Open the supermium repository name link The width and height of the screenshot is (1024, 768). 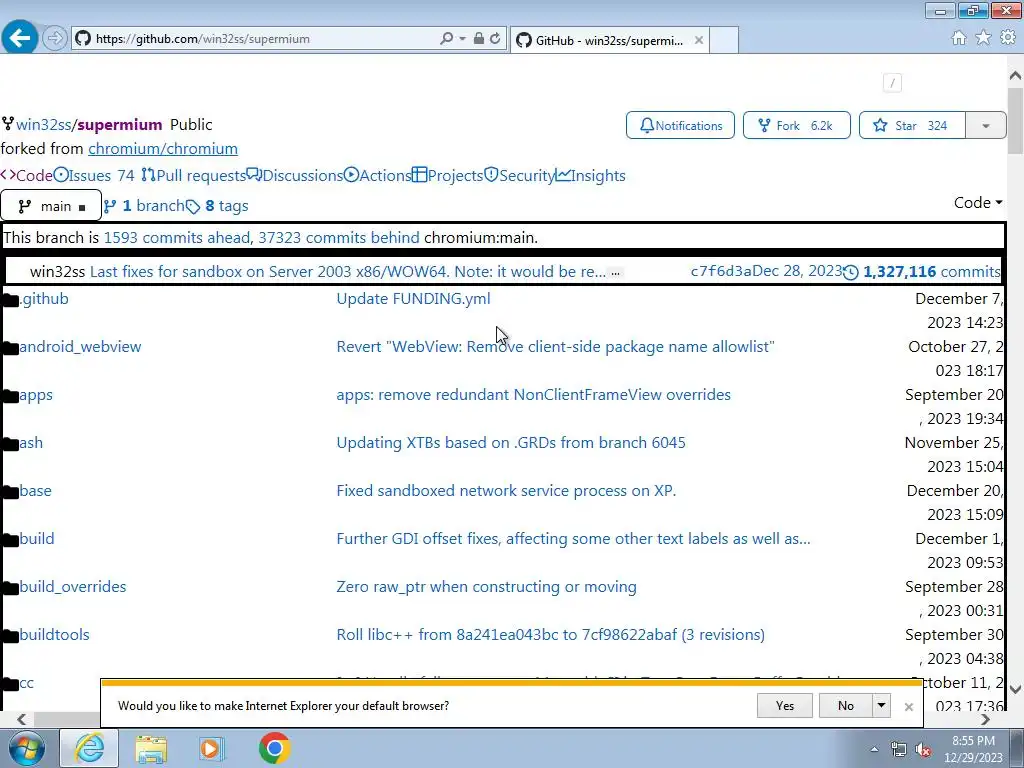(120, 125)
